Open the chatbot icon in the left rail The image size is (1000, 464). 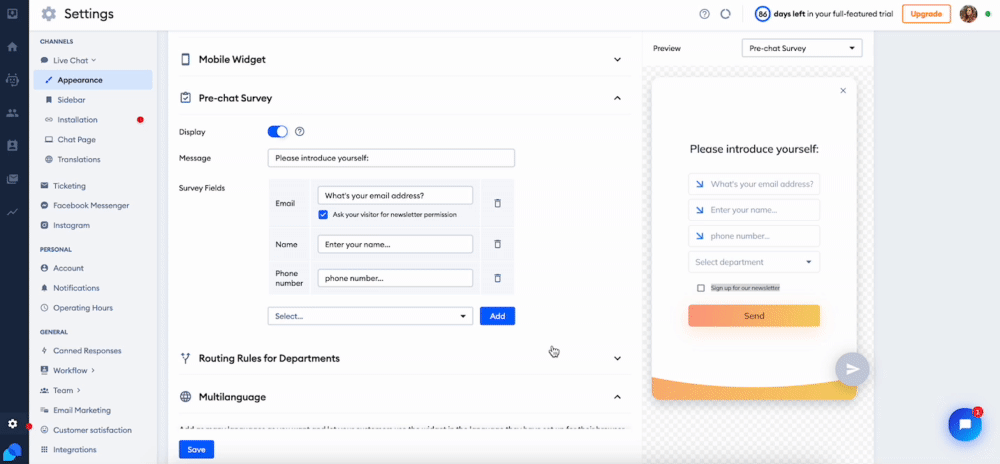coord(12,80)
